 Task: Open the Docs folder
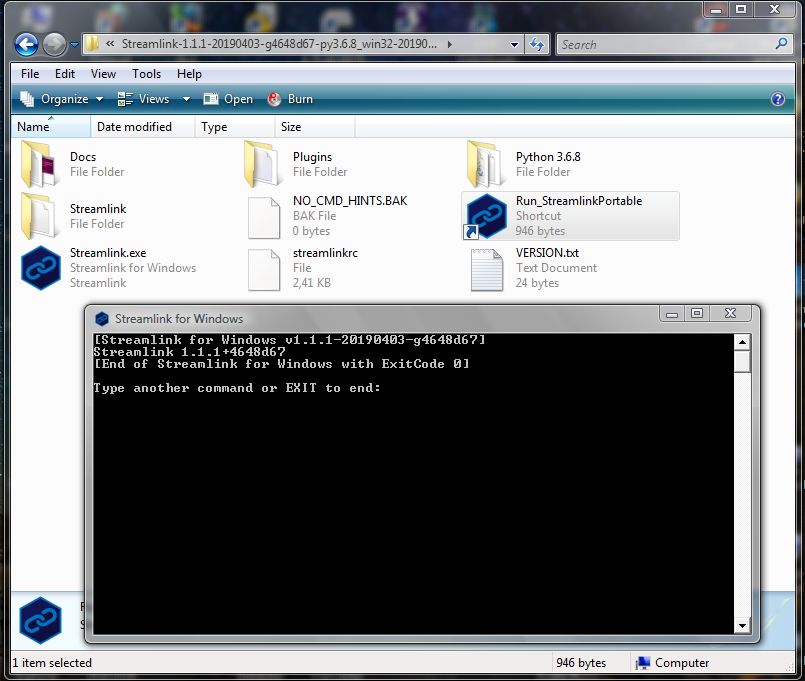84,157
